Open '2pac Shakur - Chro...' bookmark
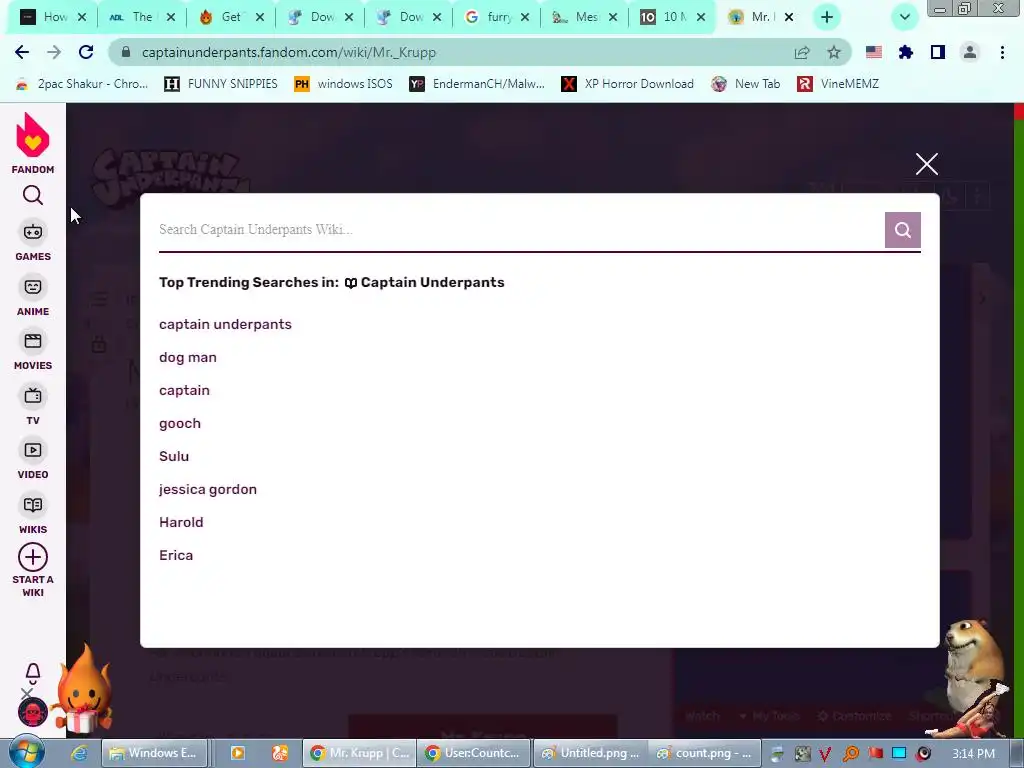1024x768 pixels. click(82, 84)
